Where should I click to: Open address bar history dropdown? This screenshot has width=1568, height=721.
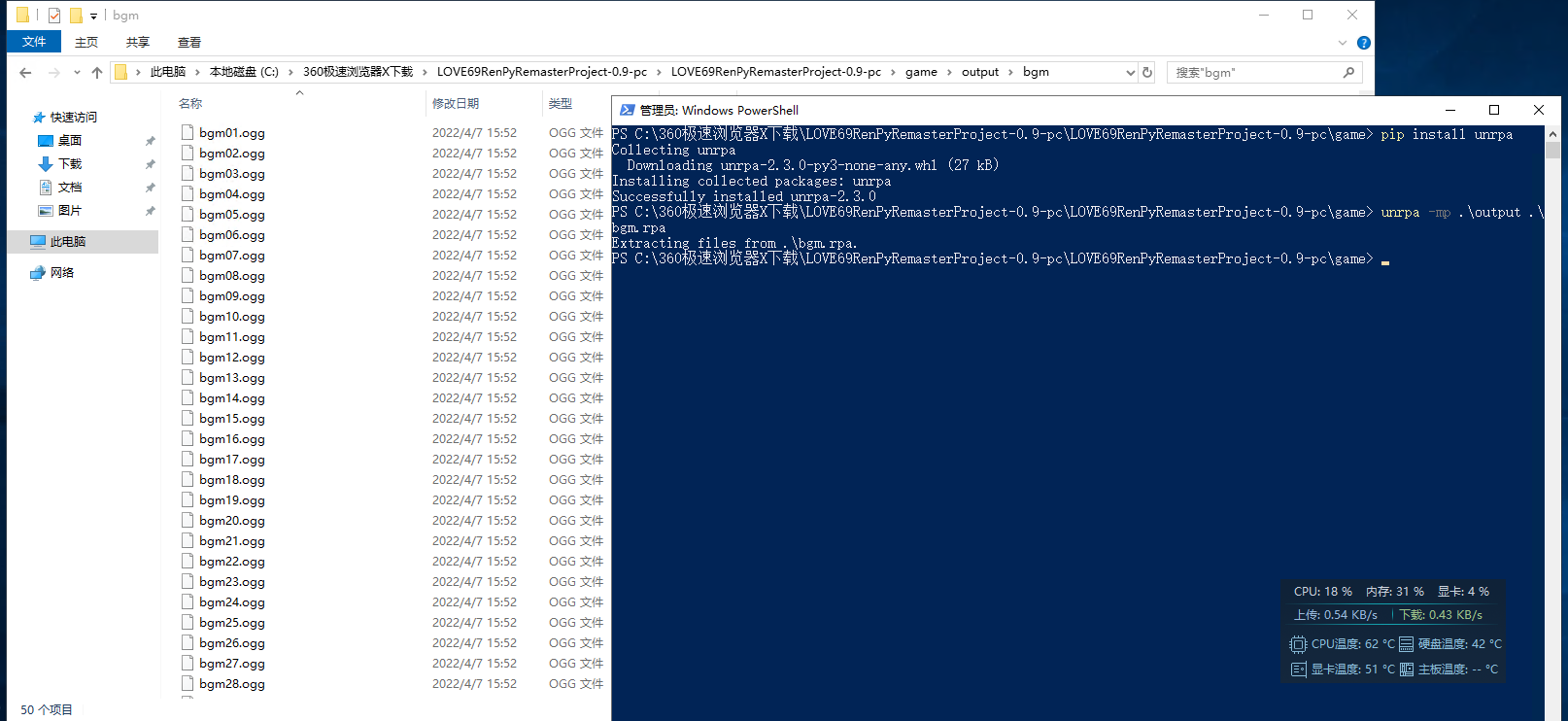pyautogui.click(x=1130, y=72)
